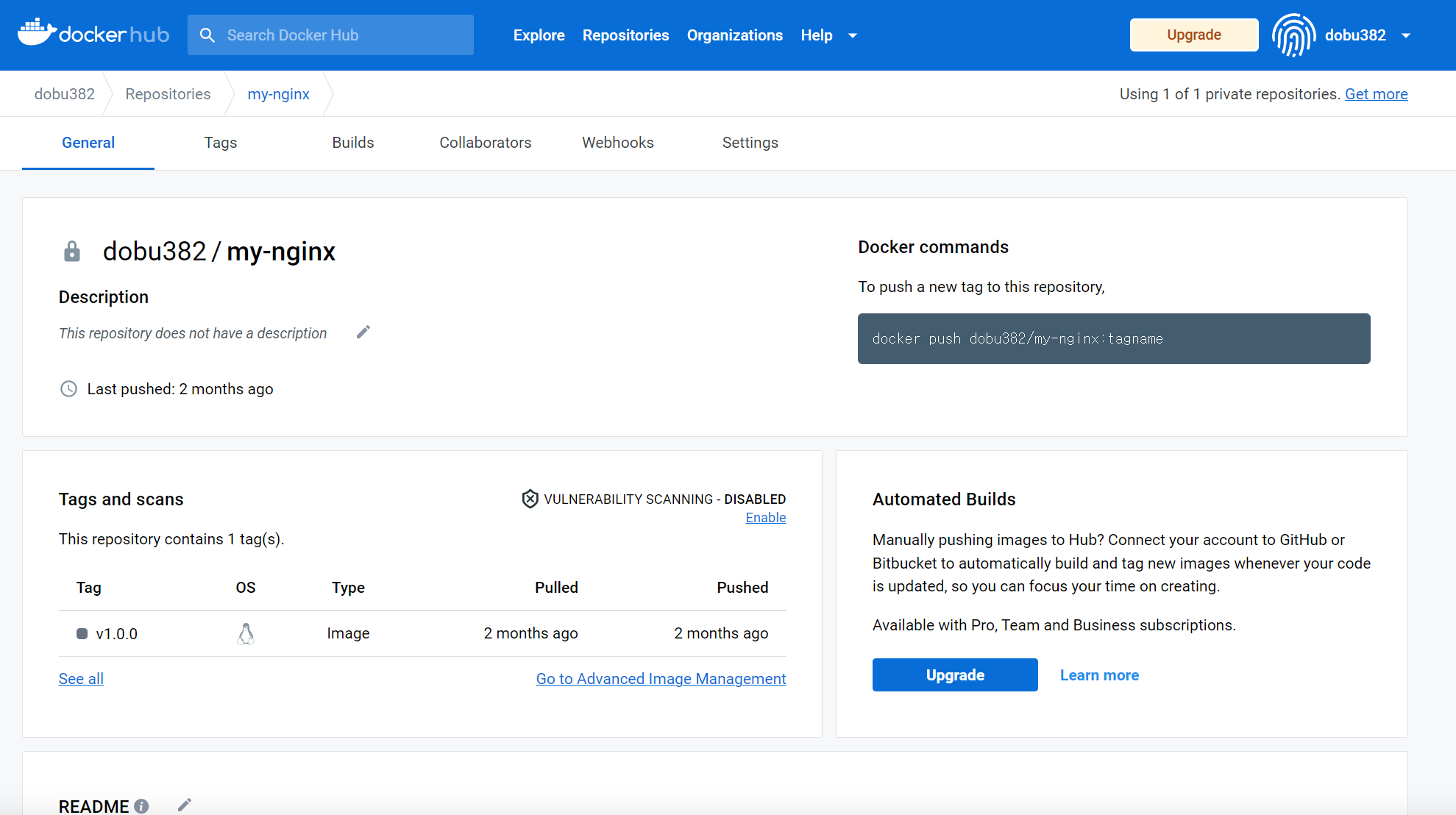Click the README info icon

[141, 806]
